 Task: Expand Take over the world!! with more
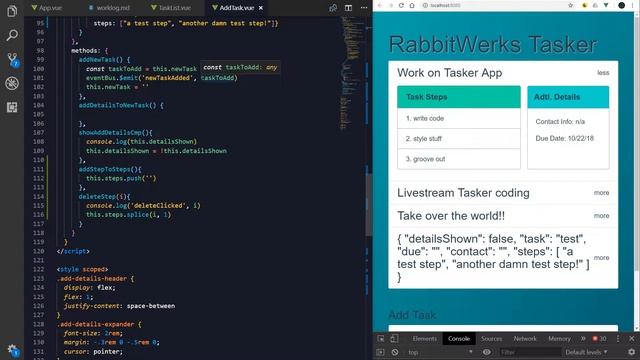click(601, 216)
